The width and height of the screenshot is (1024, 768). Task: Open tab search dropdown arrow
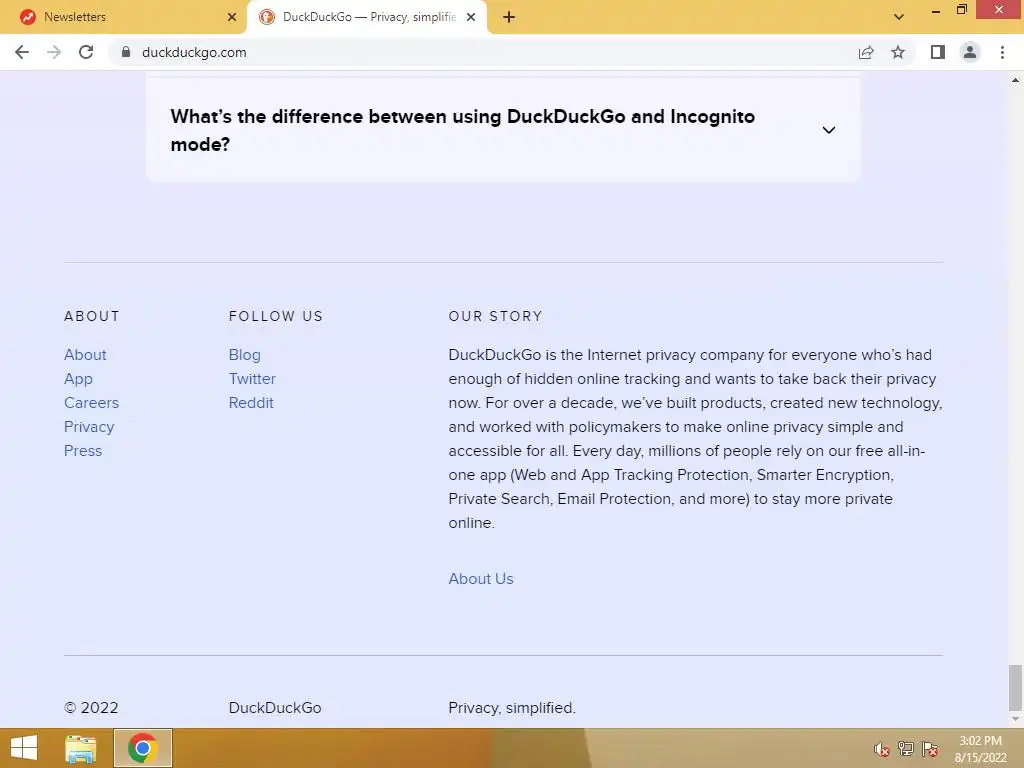(x=899, y=17)
